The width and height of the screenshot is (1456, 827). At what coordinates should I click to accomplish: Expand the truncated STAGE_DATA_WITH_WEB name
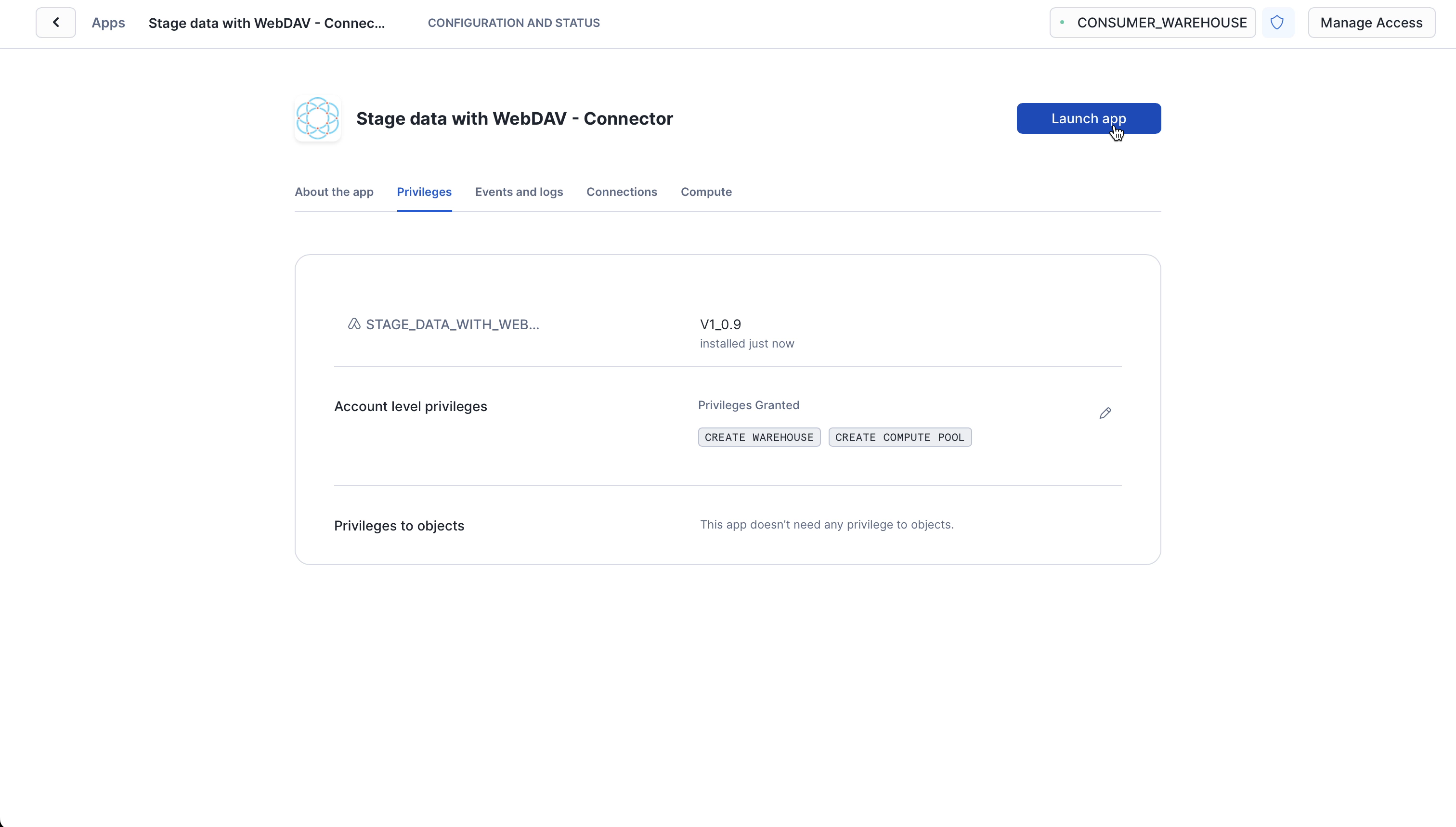click(x=452, y=324)
